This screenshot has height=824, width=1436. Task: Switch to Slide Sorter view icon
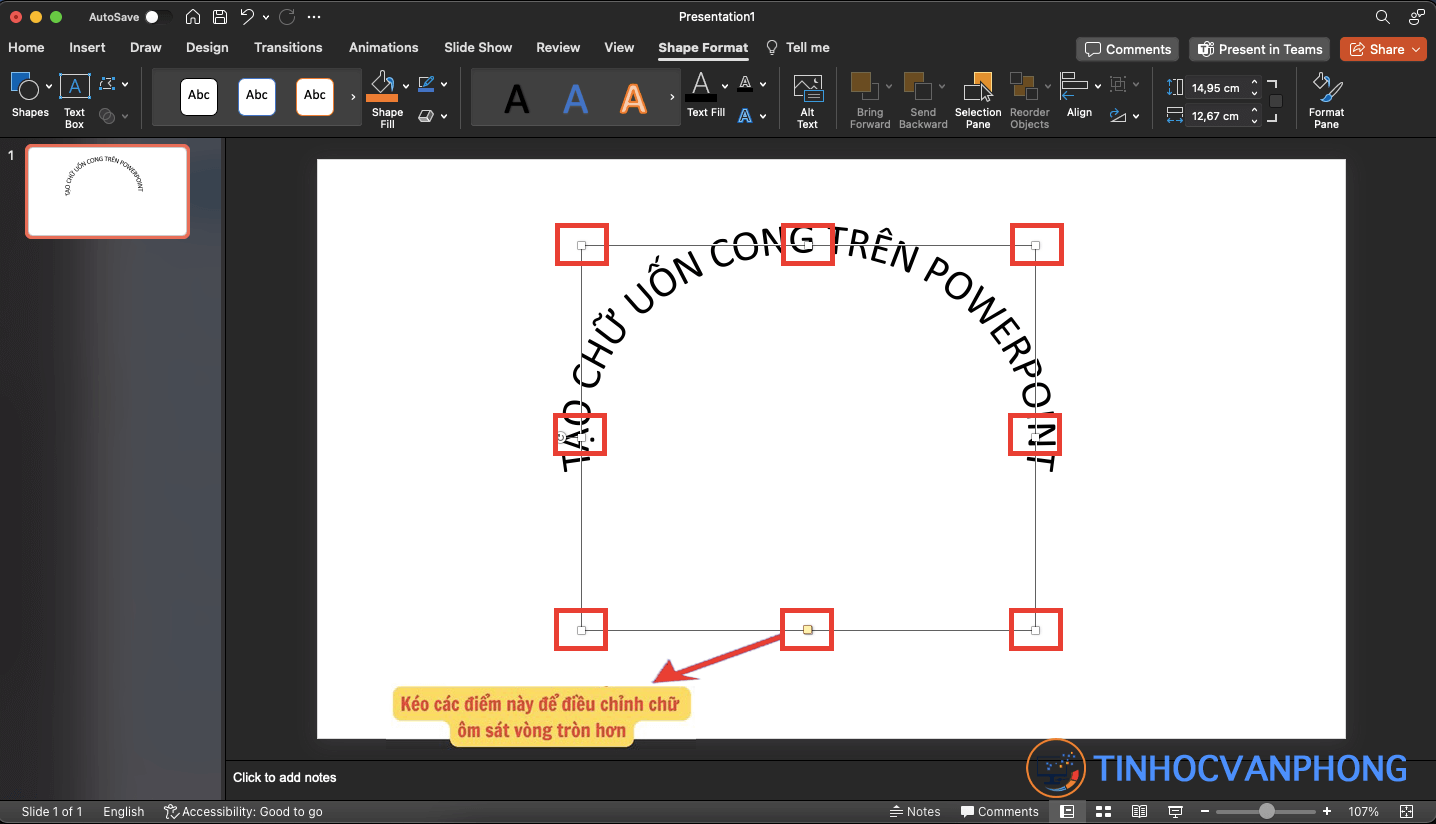click(x=1104, y=811)
